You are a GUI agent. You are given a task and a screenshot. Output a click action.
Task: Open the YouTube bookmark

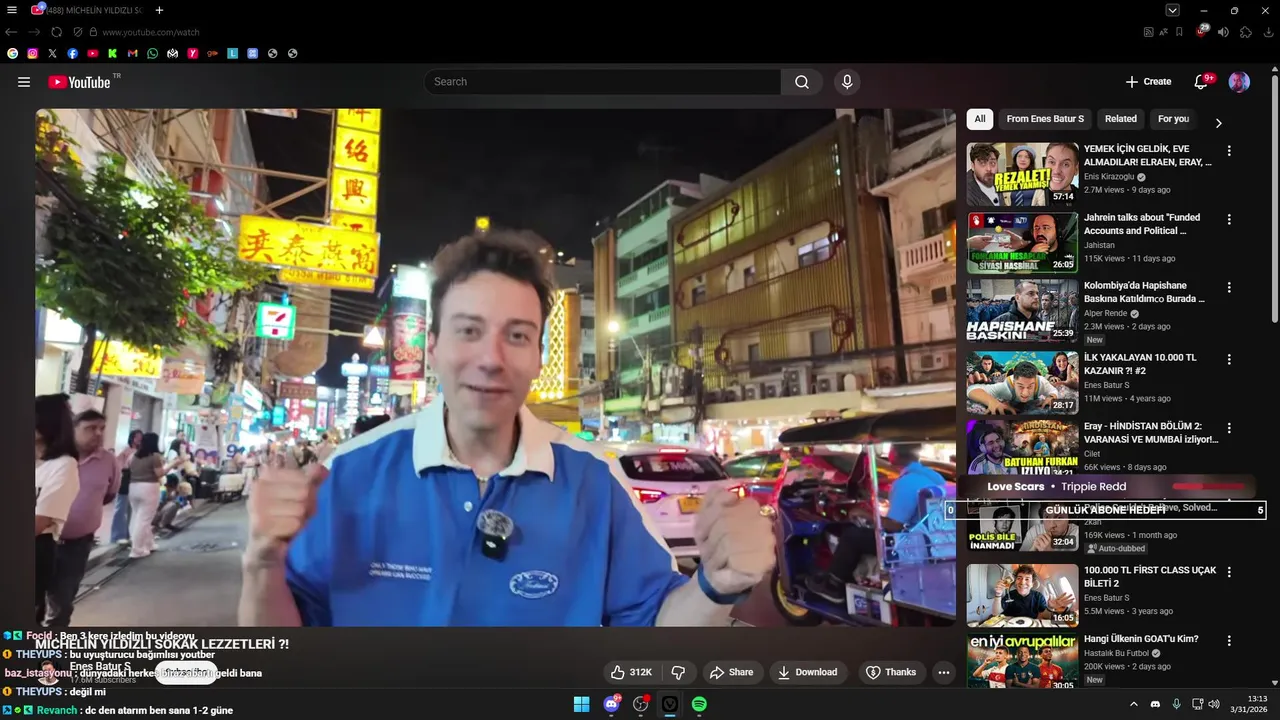coord(92,53)
